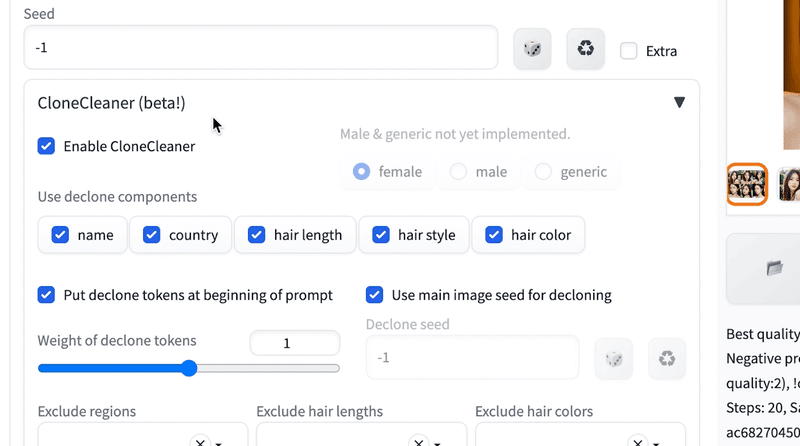Click the recycle icon to reuse seed
Image resolution: width=800 pixels, height=446 pixels.
pyautogui.click(x=585, y=48)
